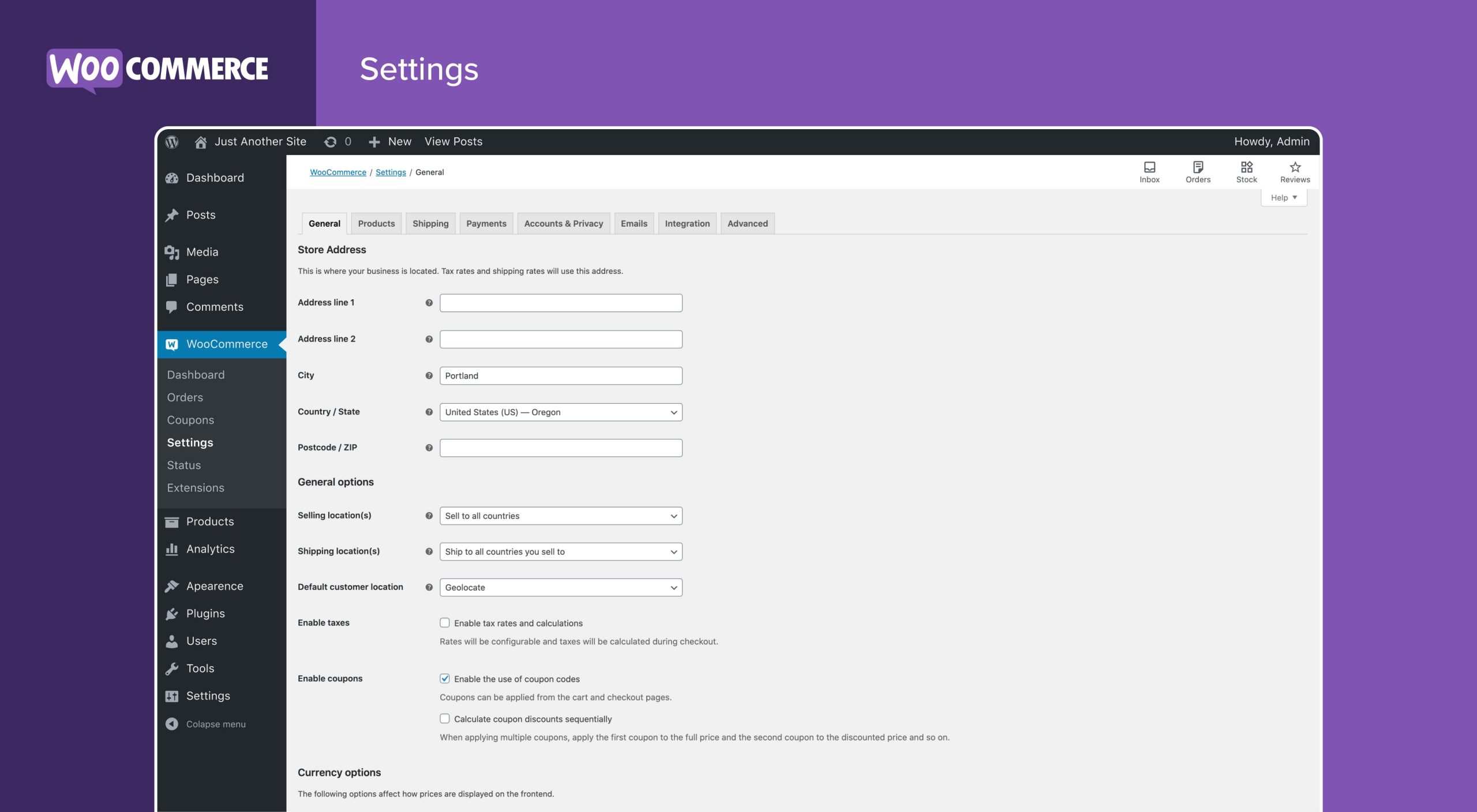The height and width of the screenshot is (812, 1477).
Task: Click the City input field
Action: (x=561, y=375)
